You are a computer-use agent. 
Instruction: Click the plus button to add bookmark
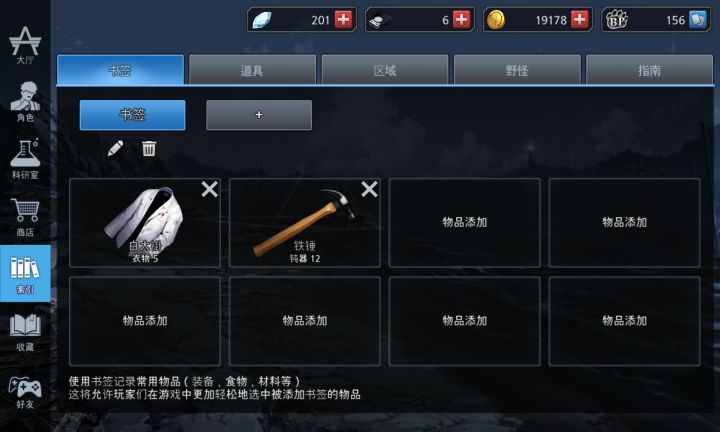(x=259, y=115)
